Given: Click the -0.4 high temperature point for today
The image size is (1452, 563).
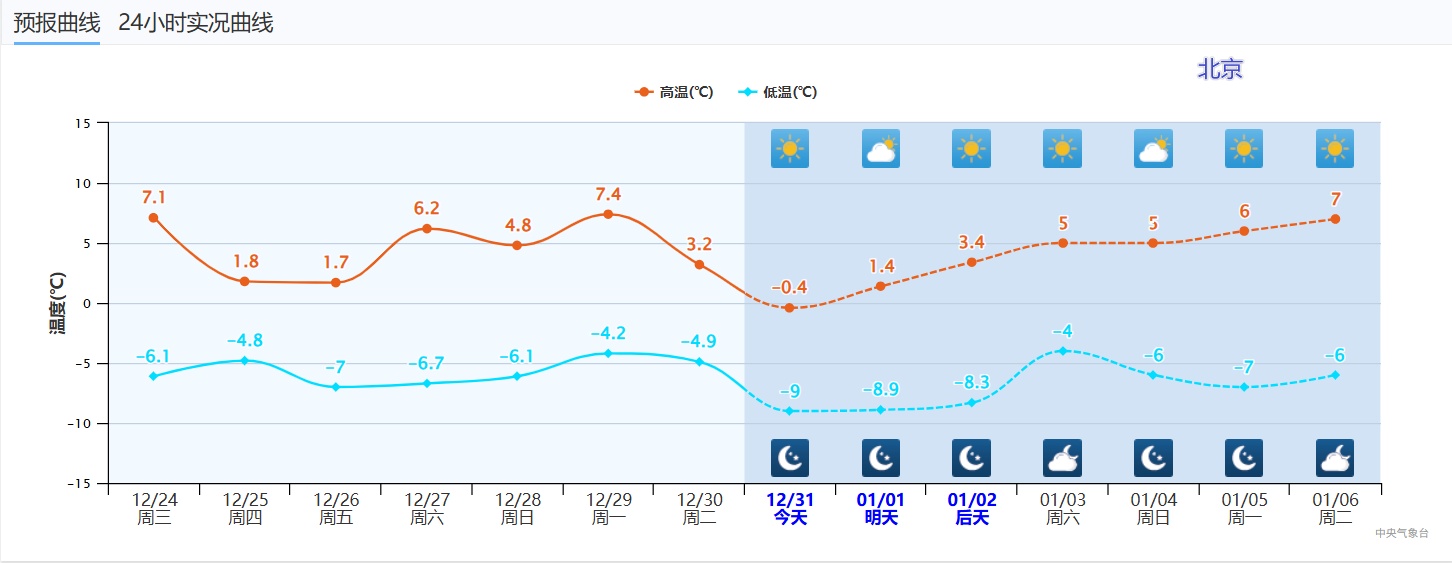Looking at the screenshot, I should tap(789, 308).
